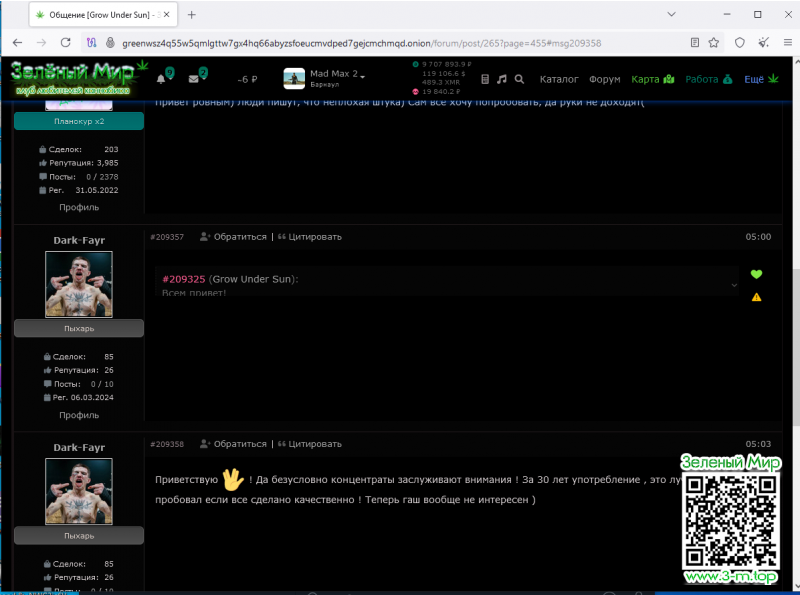
Task: Click the Dark-Fayr avatar in post #209357
Action: (x=78, y=284)
